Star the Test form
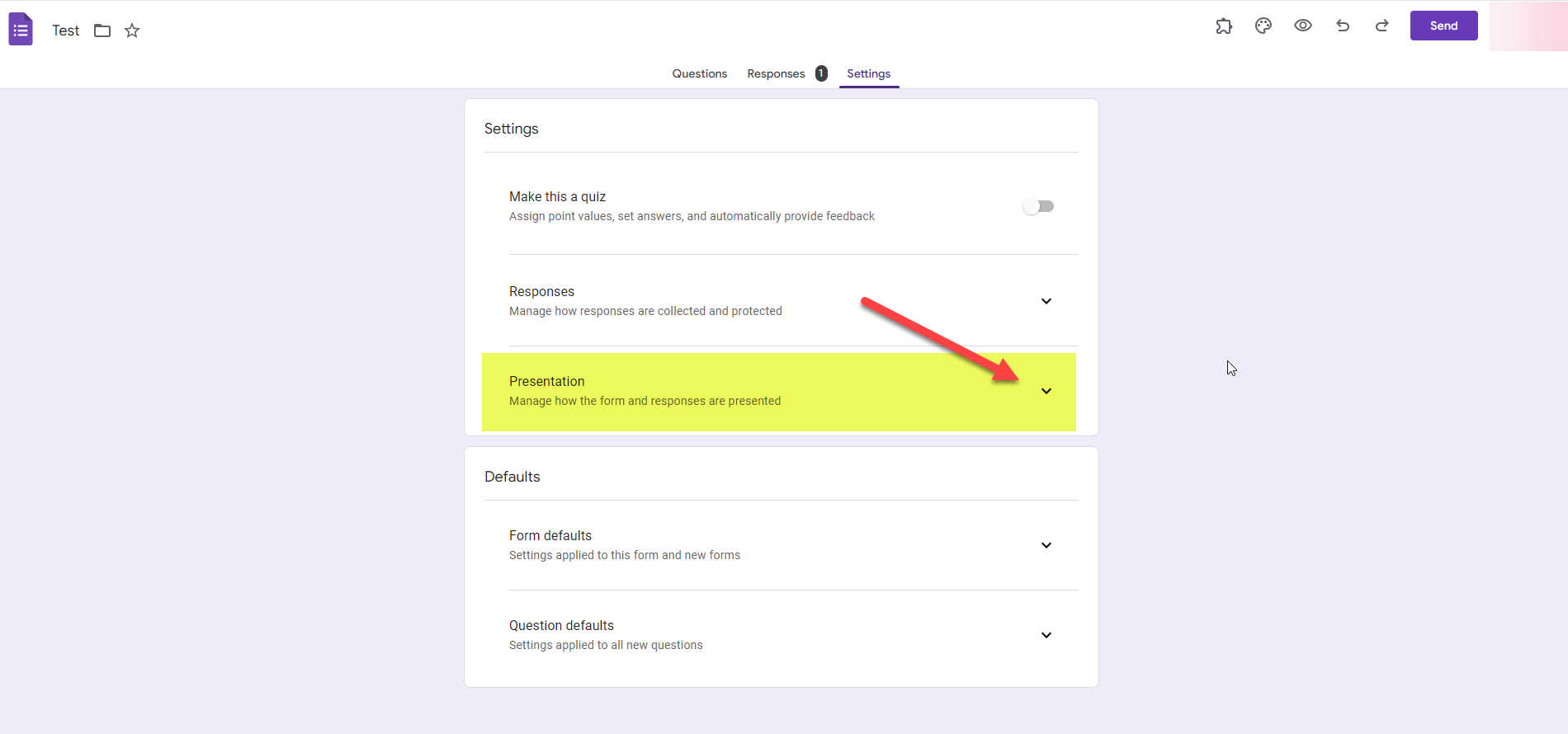Viewport: 1568px width, 734px height. pyautogui.click(x=132, y=31)
